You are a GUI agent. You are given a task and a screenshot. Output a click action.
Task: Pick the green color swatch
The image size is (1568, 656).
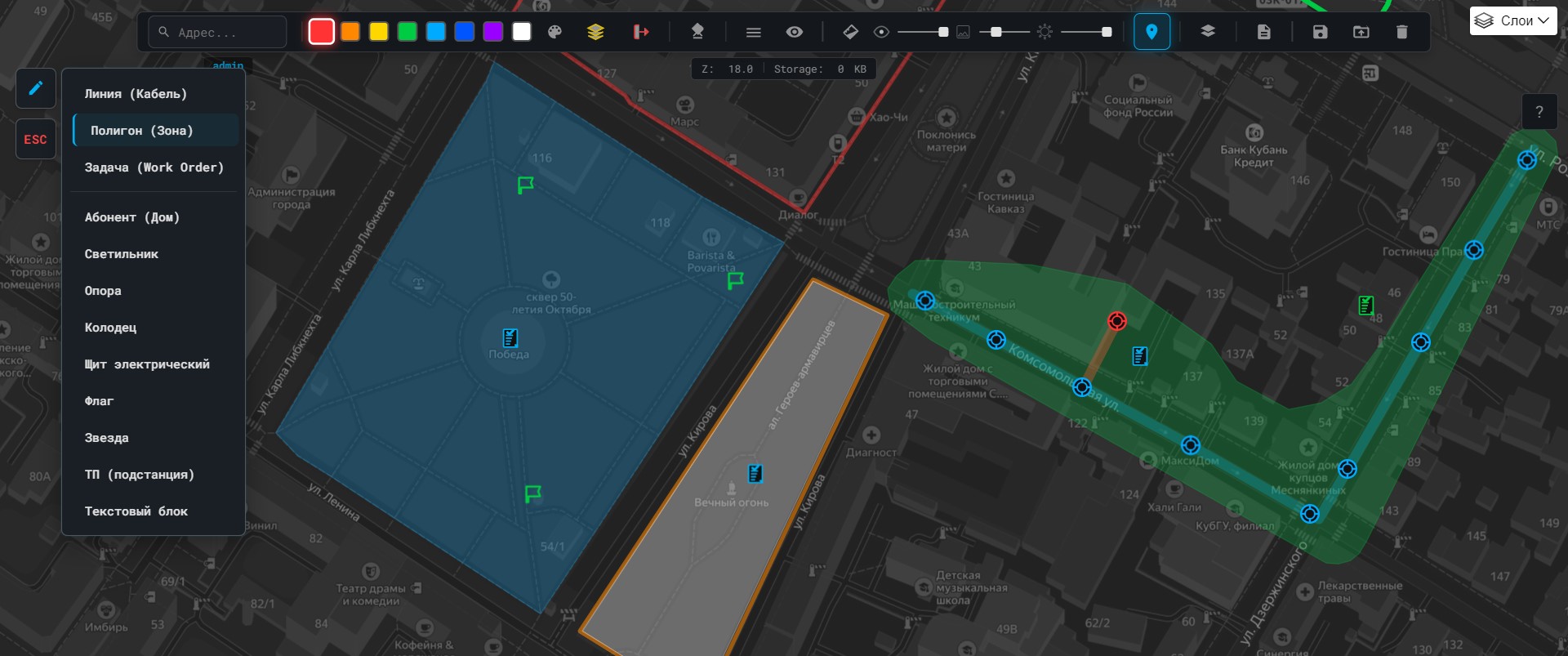point(407,32)
